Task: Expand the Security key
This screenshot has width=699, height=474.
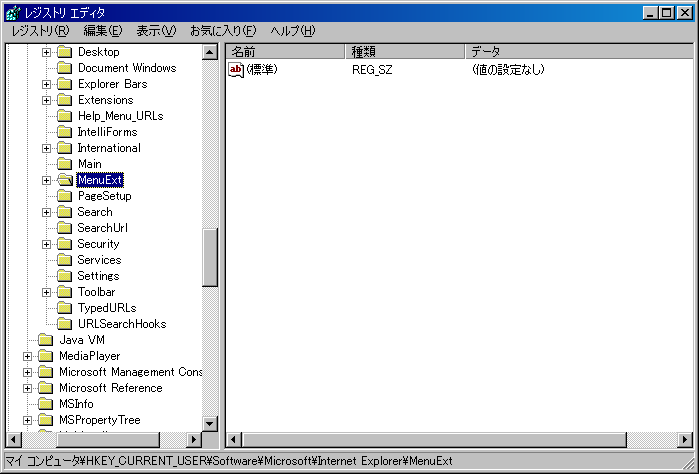Action: [46, 244]
